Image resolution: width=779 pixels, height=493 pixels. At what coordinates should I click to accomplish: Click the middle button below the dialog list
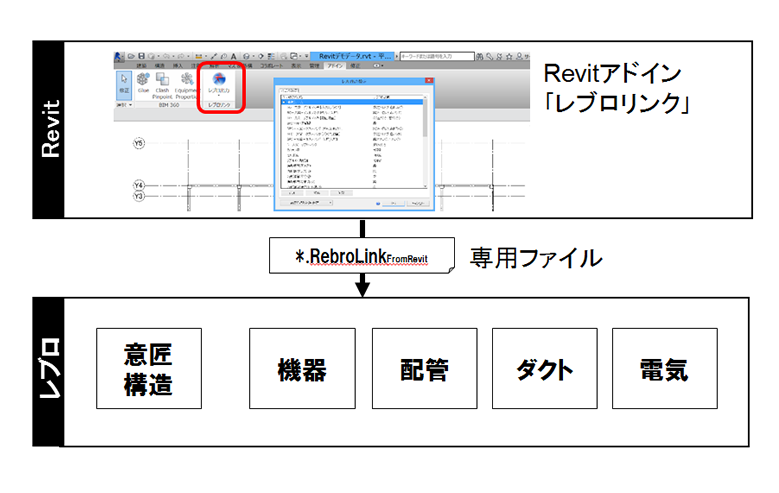pos(316,192)
